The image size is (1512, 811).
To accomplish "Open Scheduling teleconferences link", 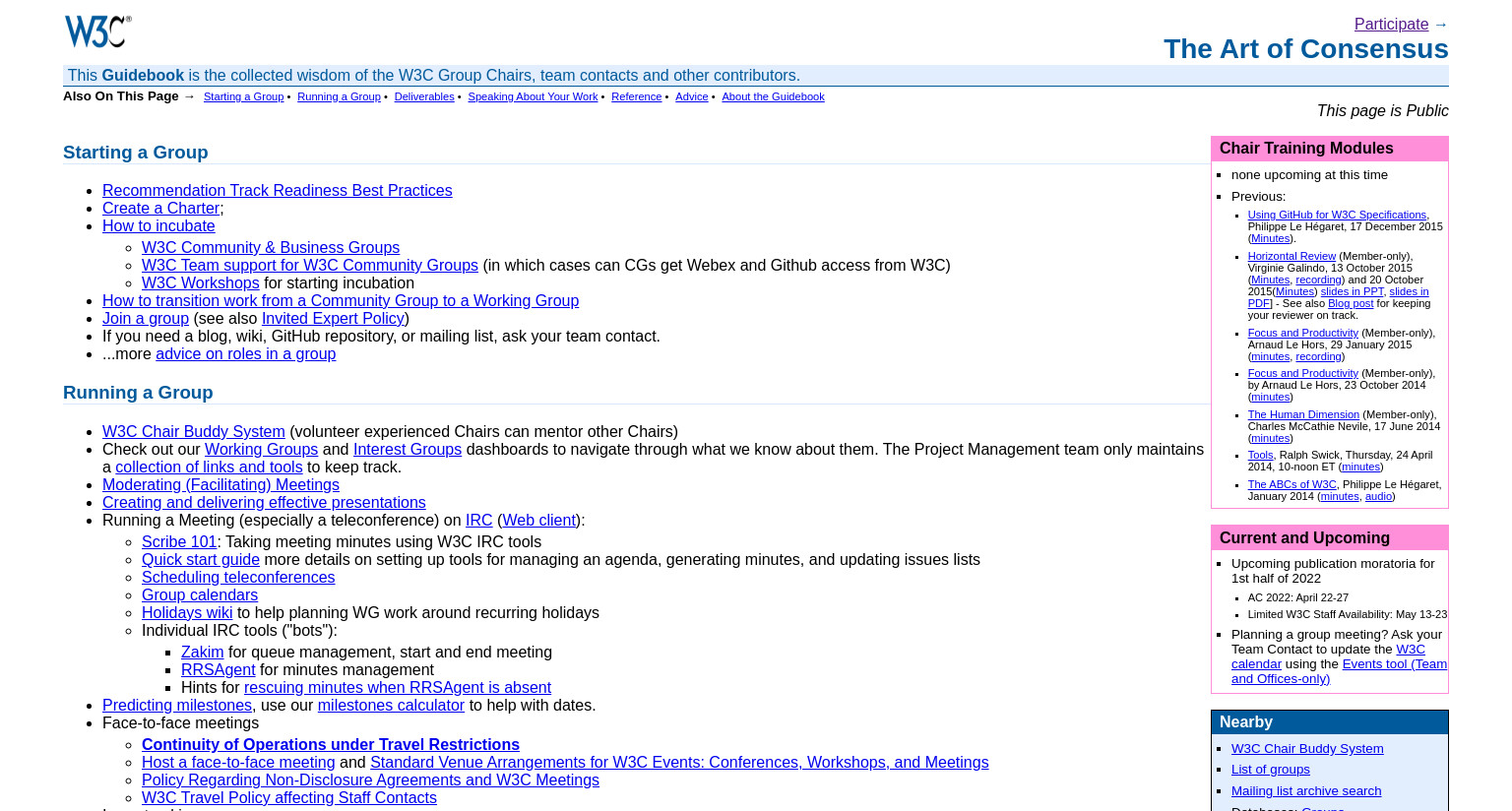I will coord(238,578).
